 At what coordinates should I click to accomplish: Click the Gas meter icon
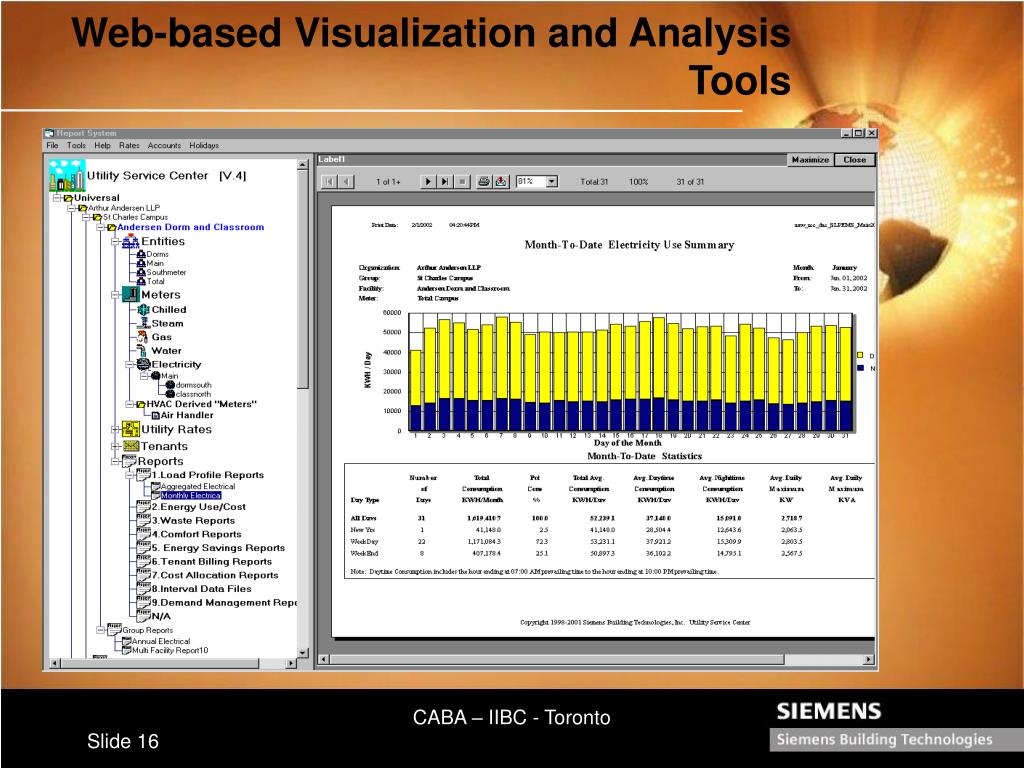[143, 337]
